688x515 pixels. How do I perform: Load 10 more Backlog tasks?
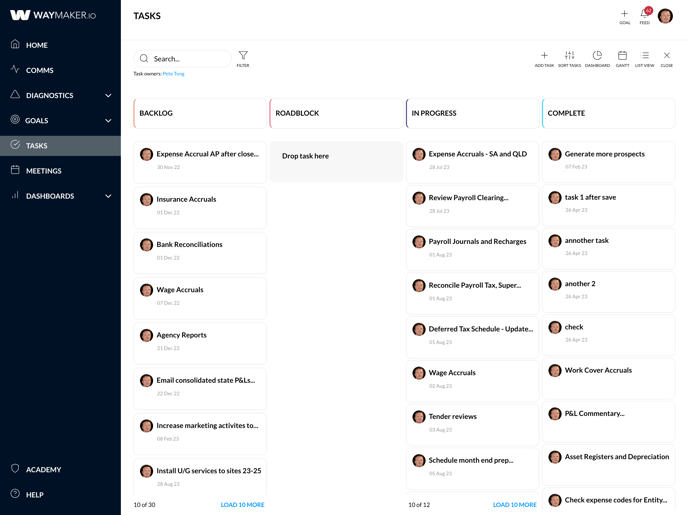(242, 505)
